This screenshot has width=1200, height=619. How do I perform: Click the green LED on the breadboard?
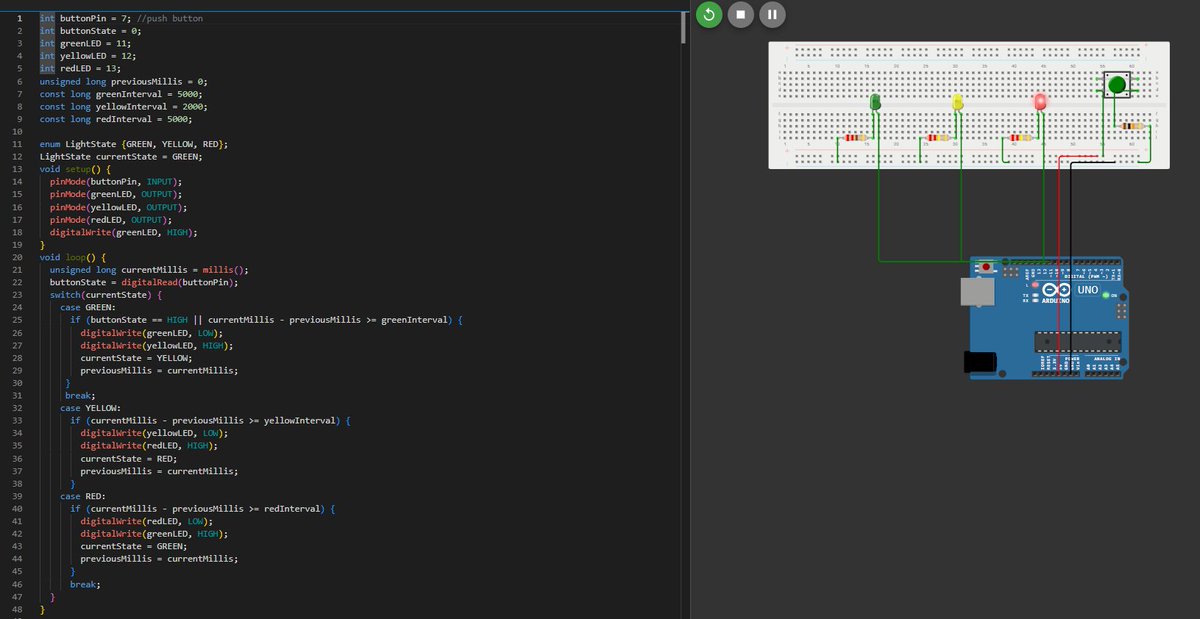click(x=876, y=102)
